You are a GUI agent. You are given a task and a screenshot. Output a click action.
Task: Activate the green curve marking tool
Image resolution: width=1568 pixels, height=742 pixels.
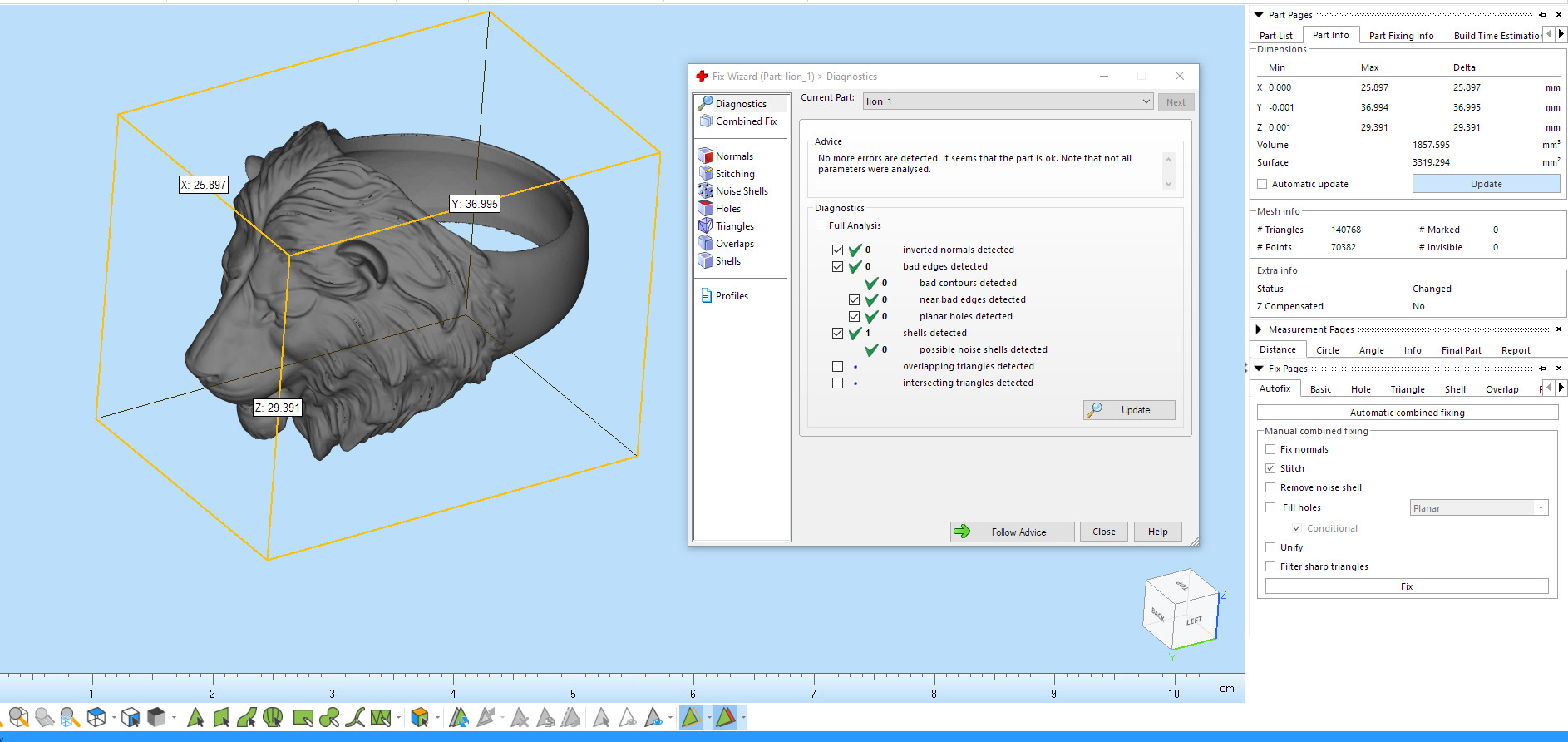coord(355,717)
